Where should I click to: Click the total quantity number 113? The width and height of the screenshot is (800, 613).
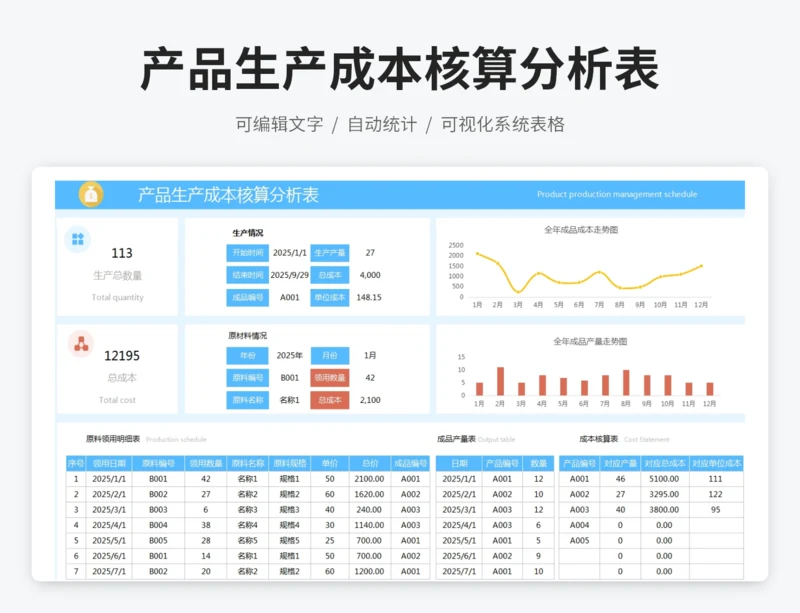coord(122,253)
